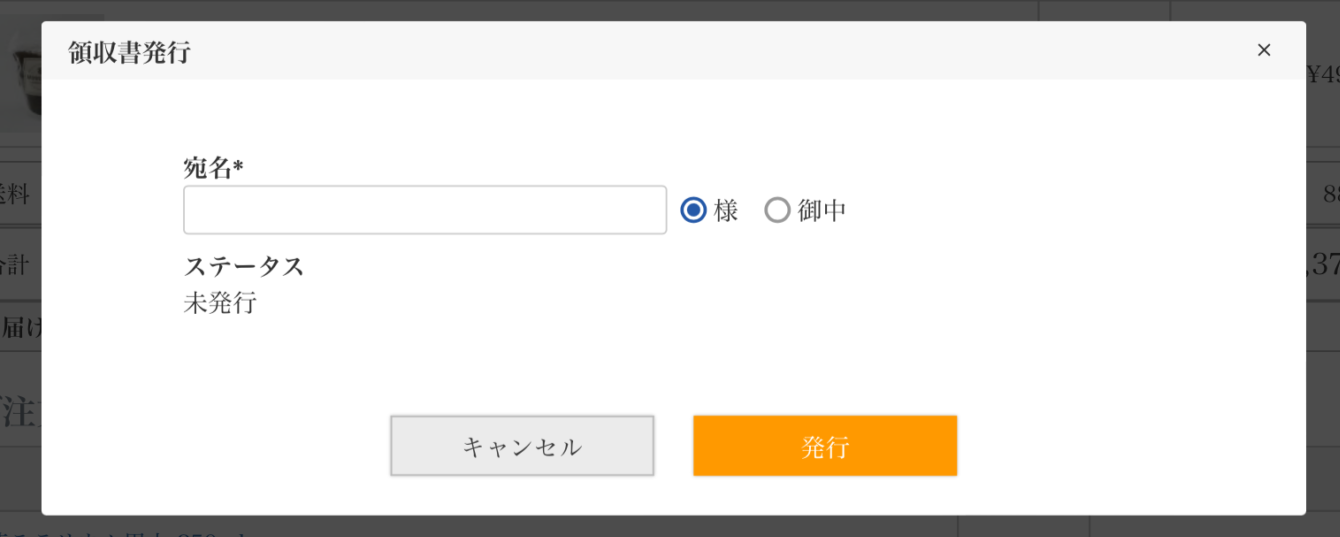Click the dimmed 合計 row label
The image size is (1340, 537).
pos(18,264)
